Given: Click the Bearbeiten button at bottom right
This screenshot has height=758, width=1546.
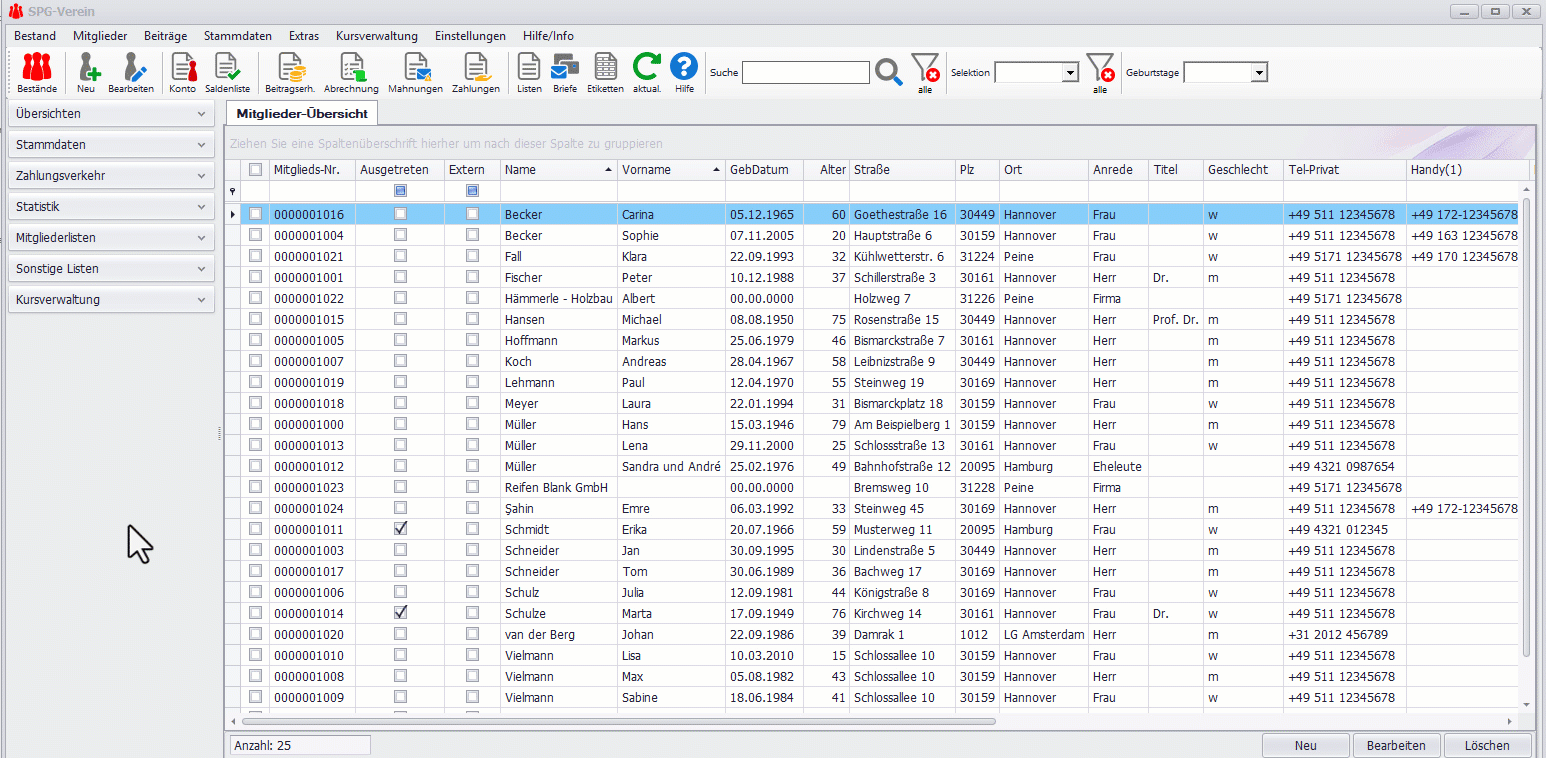Looking at the screenshot, I should click(x=1396, y=745).
